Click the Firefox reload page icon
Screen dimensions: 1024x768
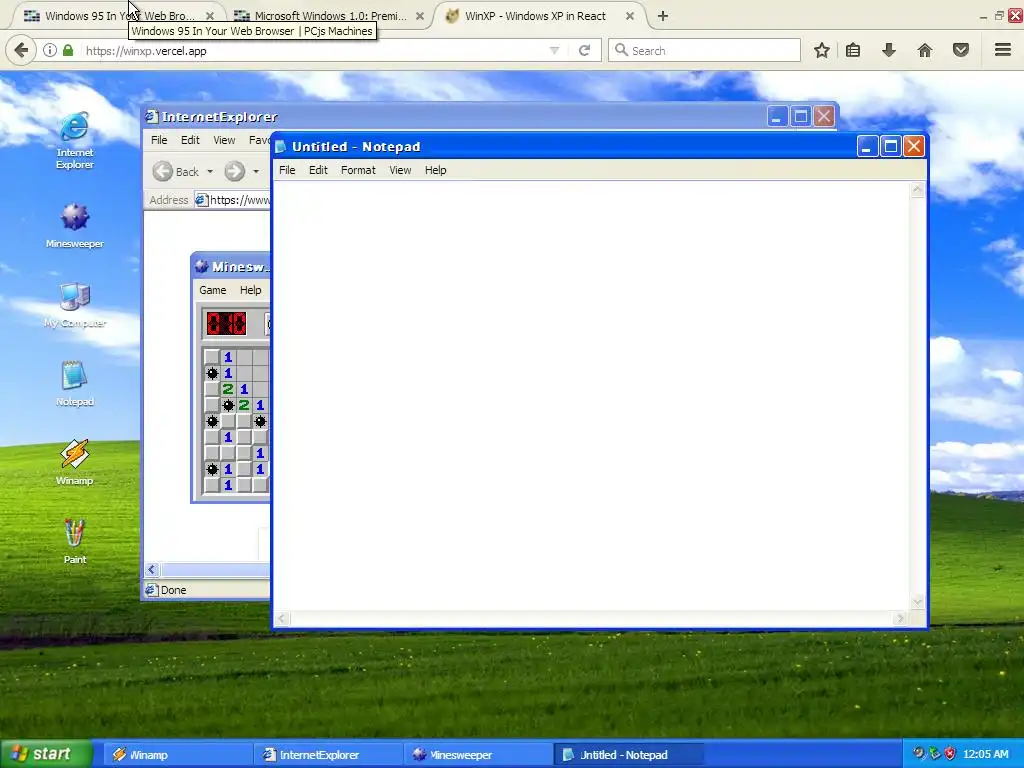584,50
